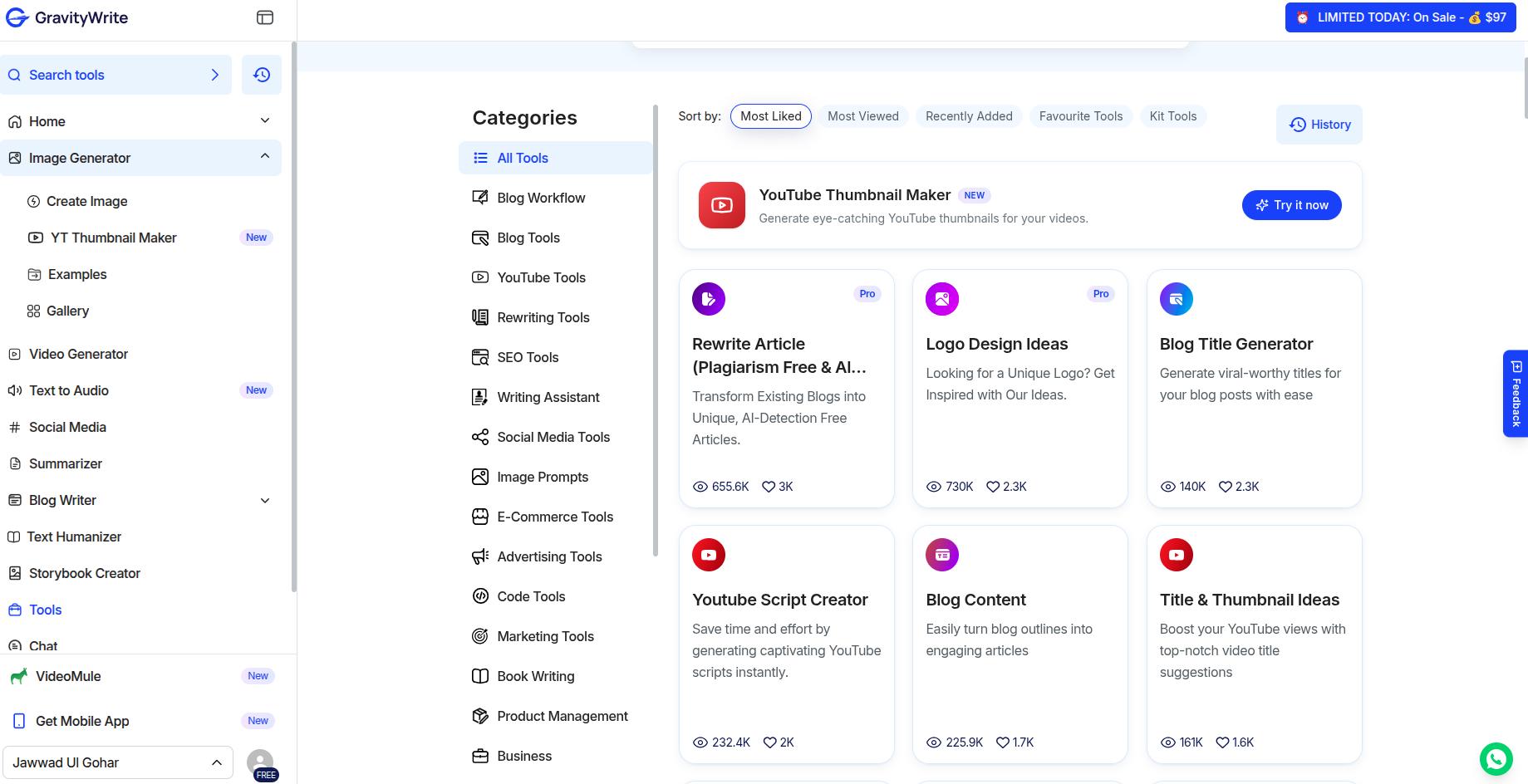
Task: Sort by Most Viewed
Action: point(863,116)
